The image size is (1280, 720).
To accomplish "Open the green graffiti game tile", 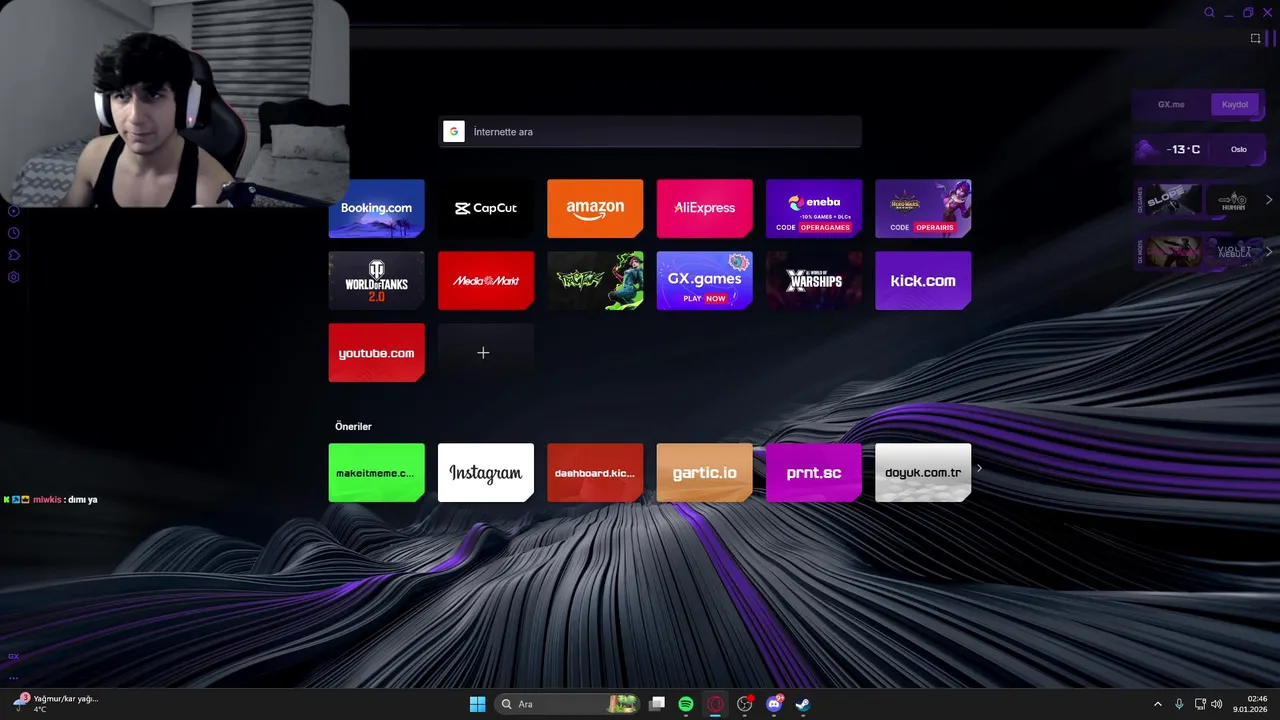I will pyautogui.click(x=595, y=280).
